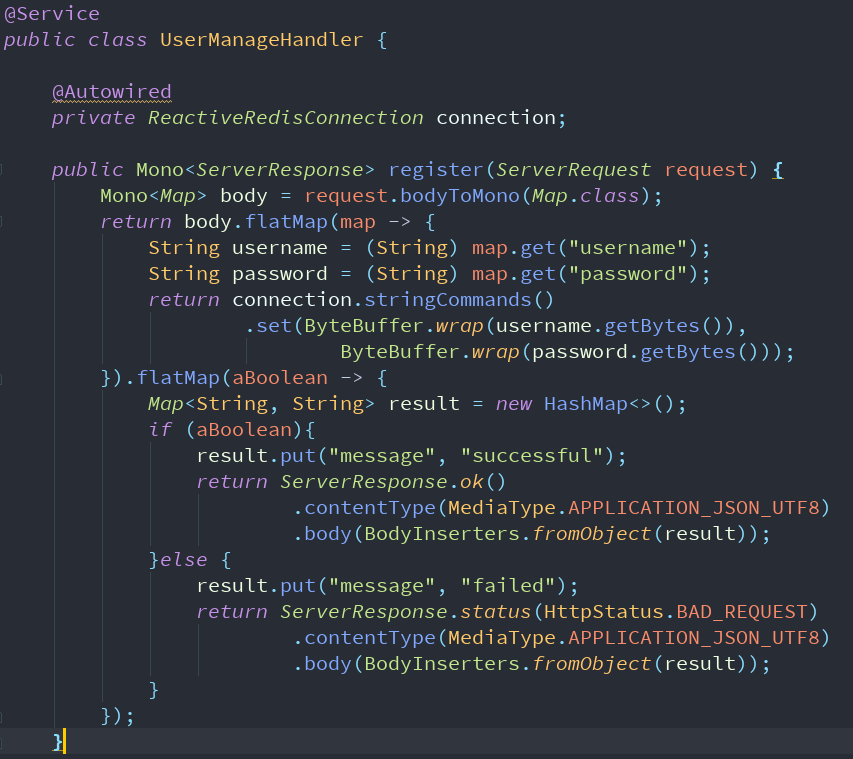Click the "successful" string literal
Viewport: 853px width, 759px height.
(x=532, y=456)
